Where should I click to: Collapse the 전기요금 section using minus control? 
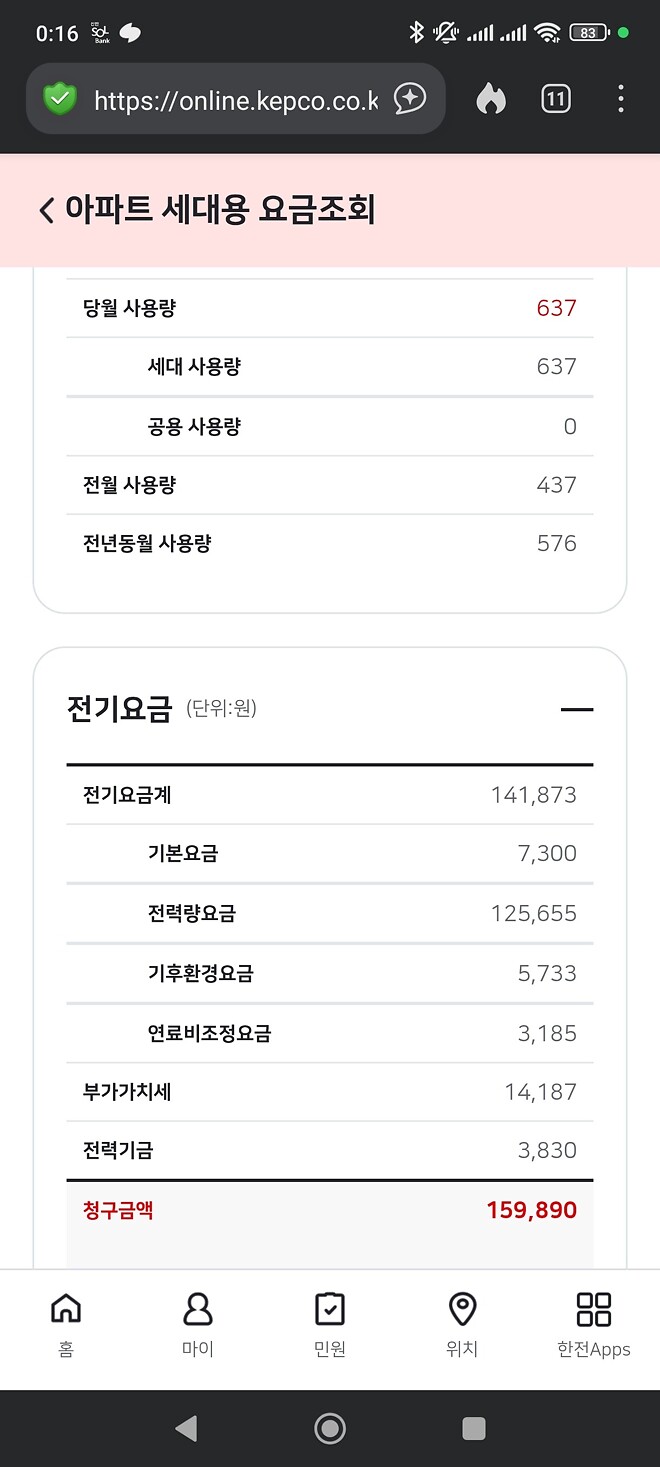point(577,709)
